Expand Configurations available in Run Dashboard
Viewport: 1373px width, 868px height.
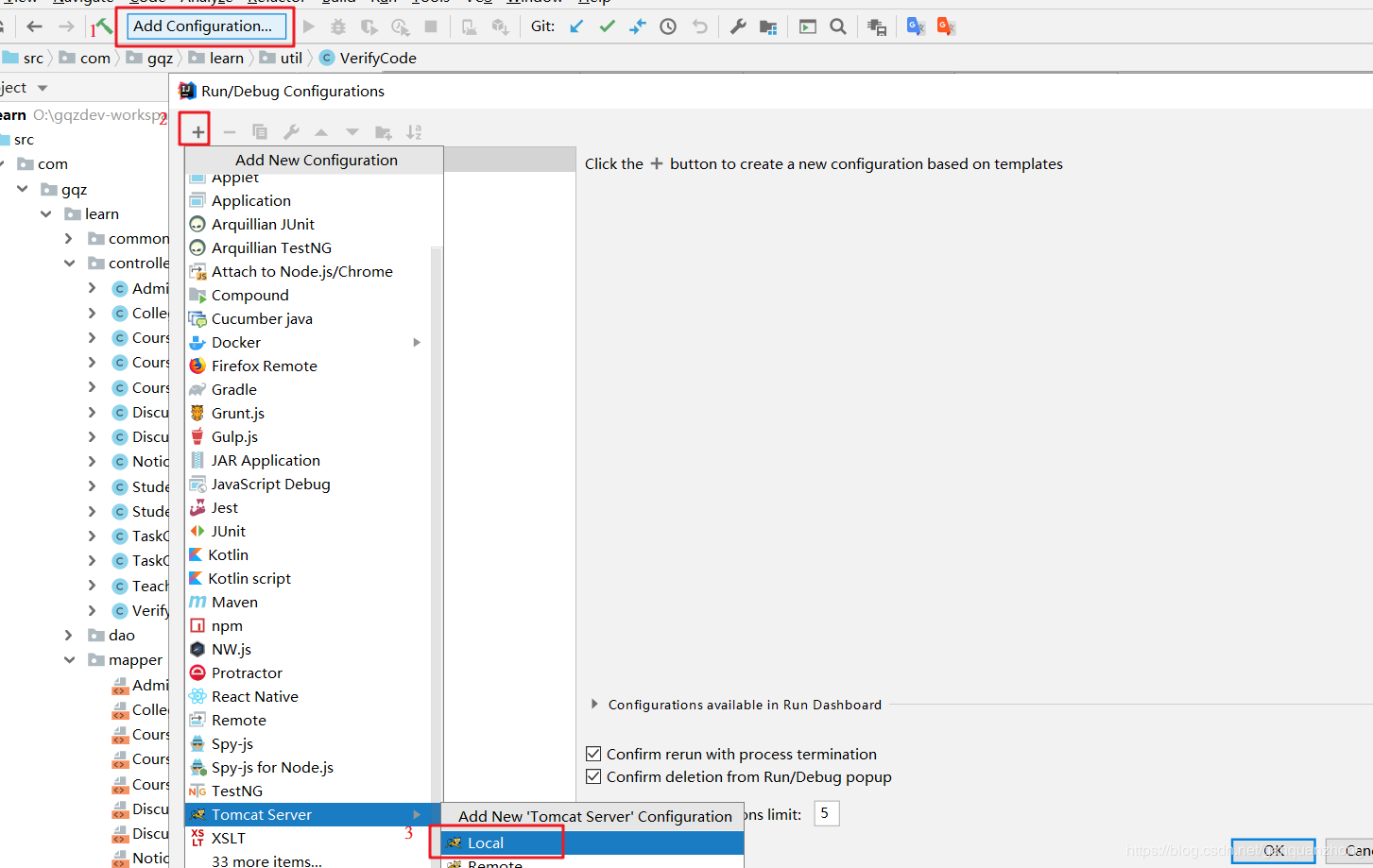[594, 704]
